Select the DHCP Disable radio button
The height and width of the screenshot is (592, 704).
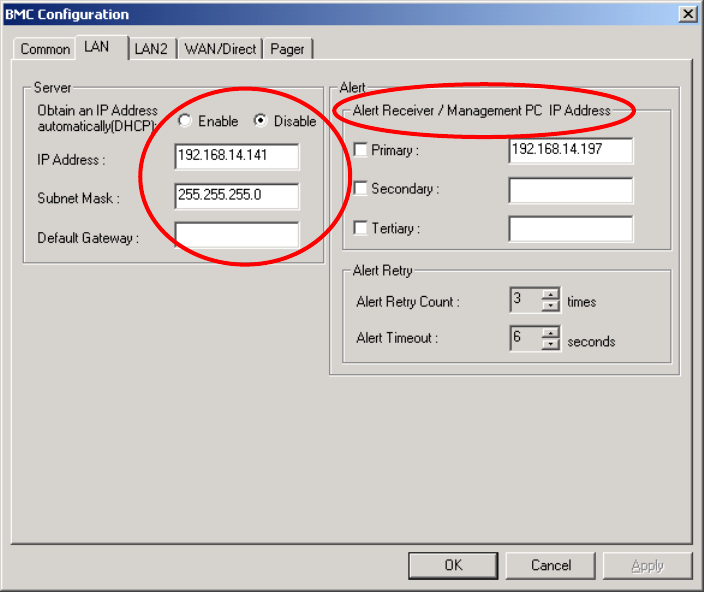[x=260, y=120]
